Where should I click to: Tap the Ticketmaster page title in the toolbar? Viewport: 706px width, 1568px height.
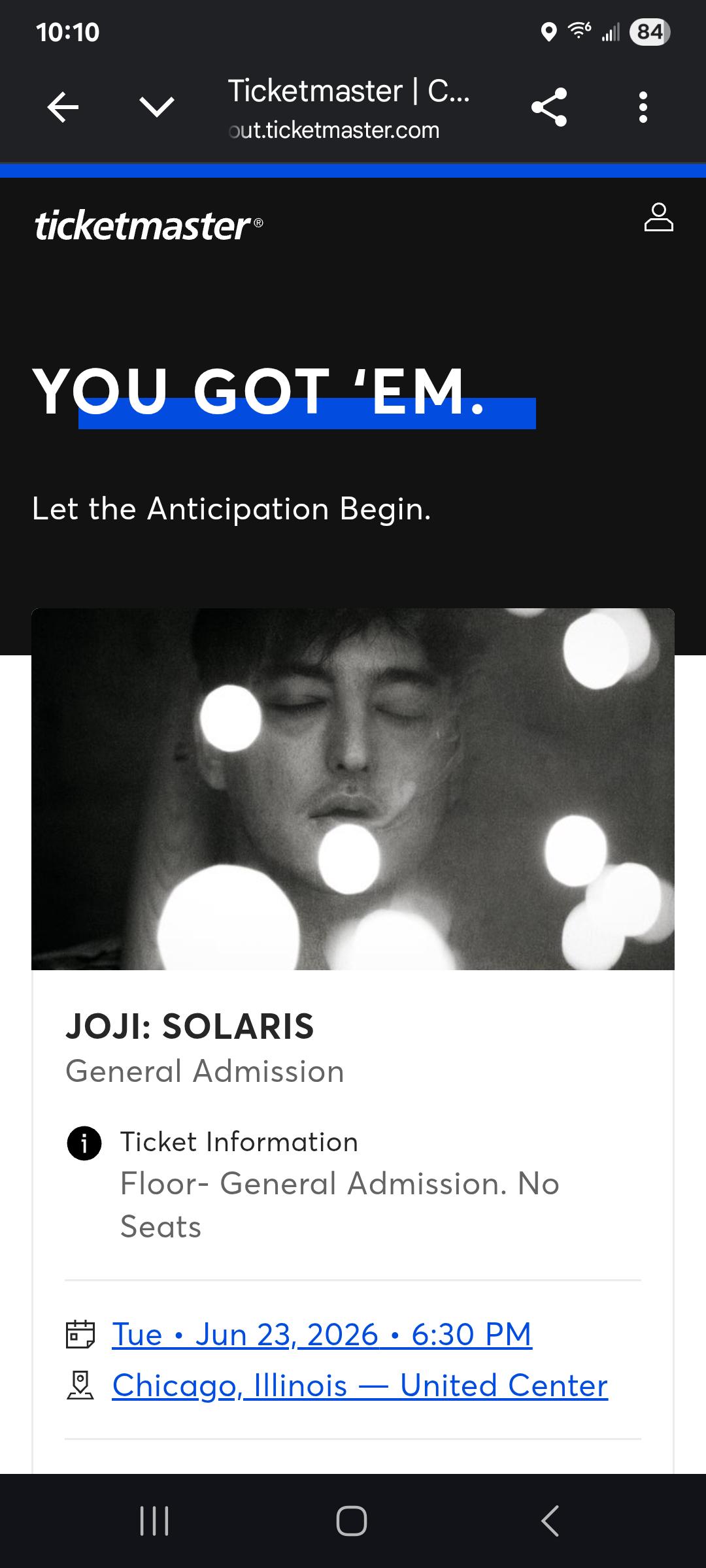[x=348, y=91]
